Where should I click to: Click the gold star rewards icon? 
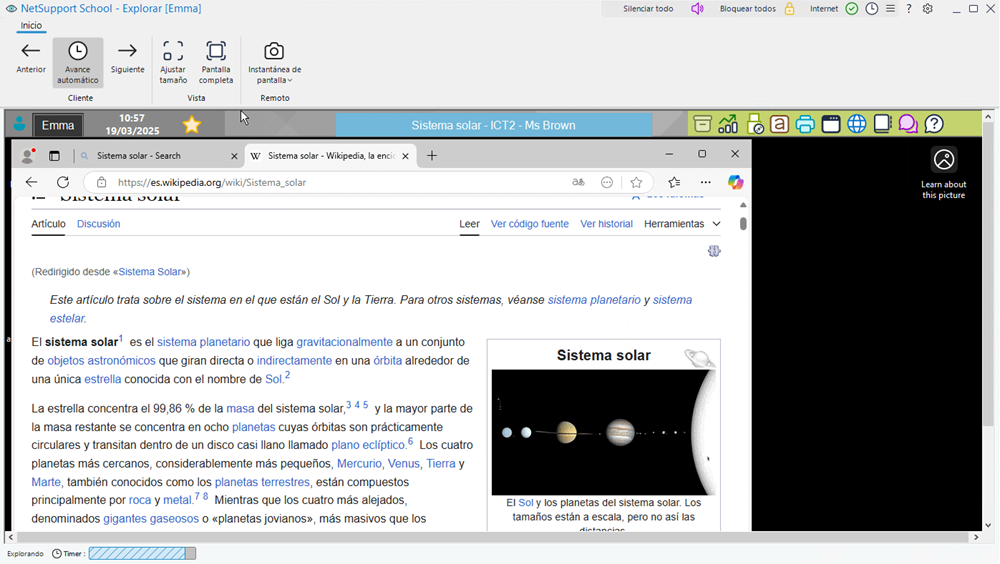(x=191, y=124)
